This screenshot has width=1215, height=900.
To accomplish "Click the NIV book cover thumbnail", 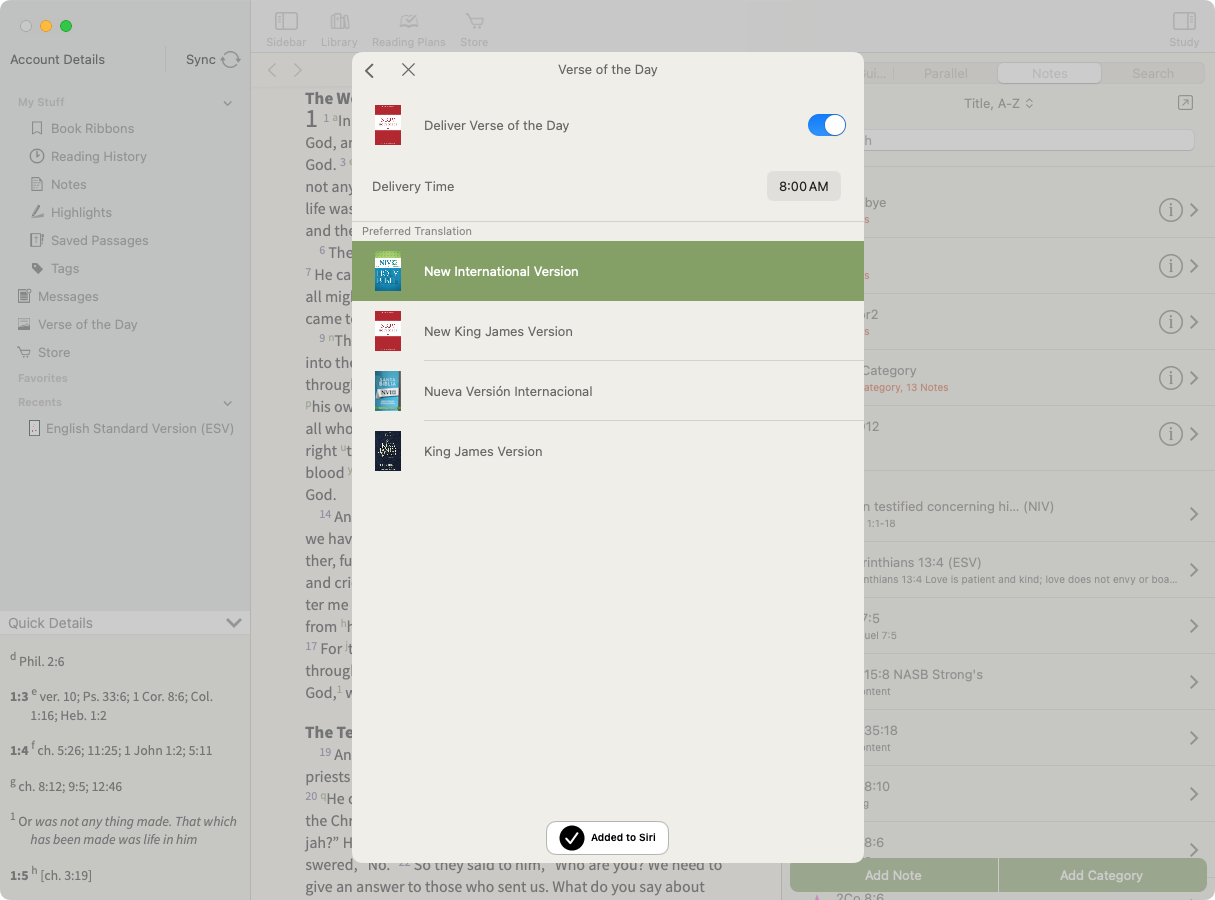I will (x=388, y=271).
